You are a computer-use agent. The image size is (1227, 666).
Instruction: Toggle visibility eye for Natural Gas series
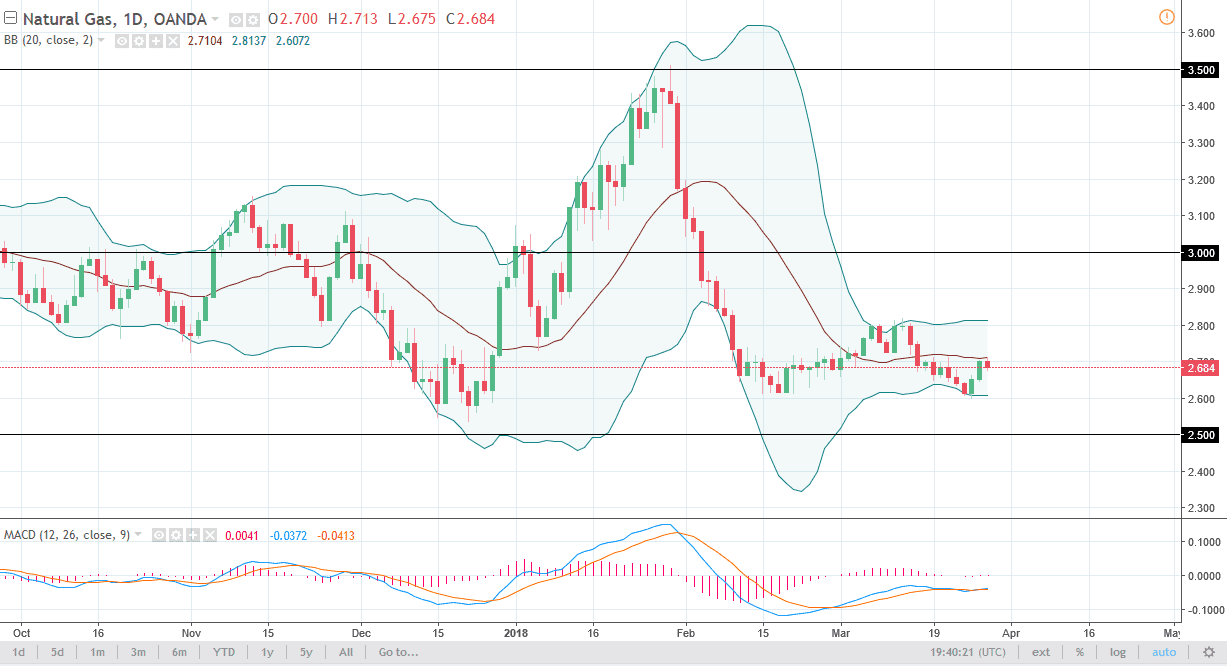tap(235, 20)
